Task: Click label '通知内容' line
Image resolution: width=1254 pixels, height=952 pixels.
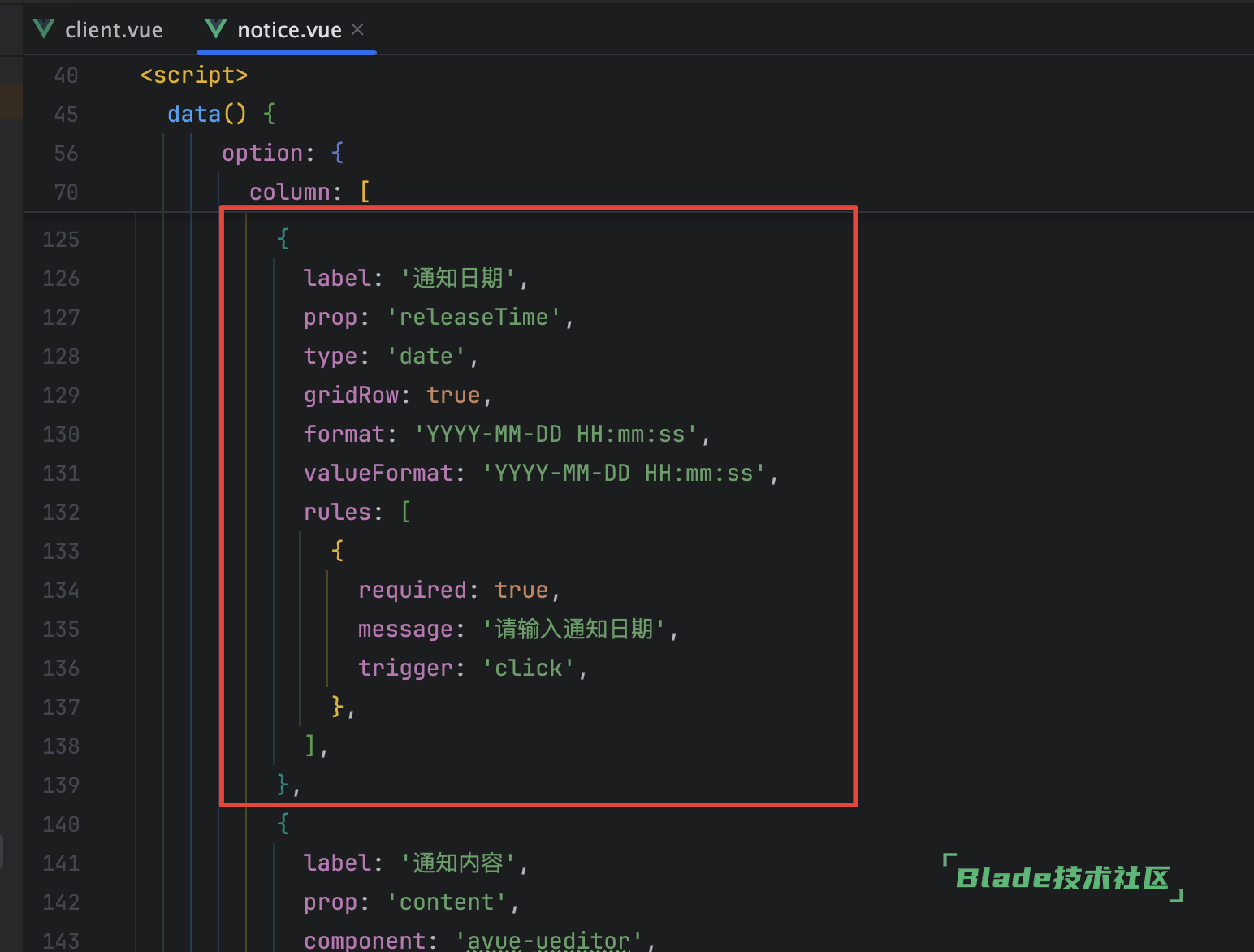Action: (417, 863)
